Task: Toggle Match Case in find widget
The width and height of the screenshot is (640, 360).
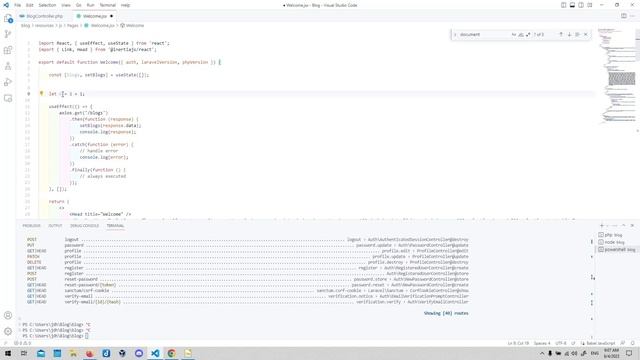Action: (x=514, y=35)
